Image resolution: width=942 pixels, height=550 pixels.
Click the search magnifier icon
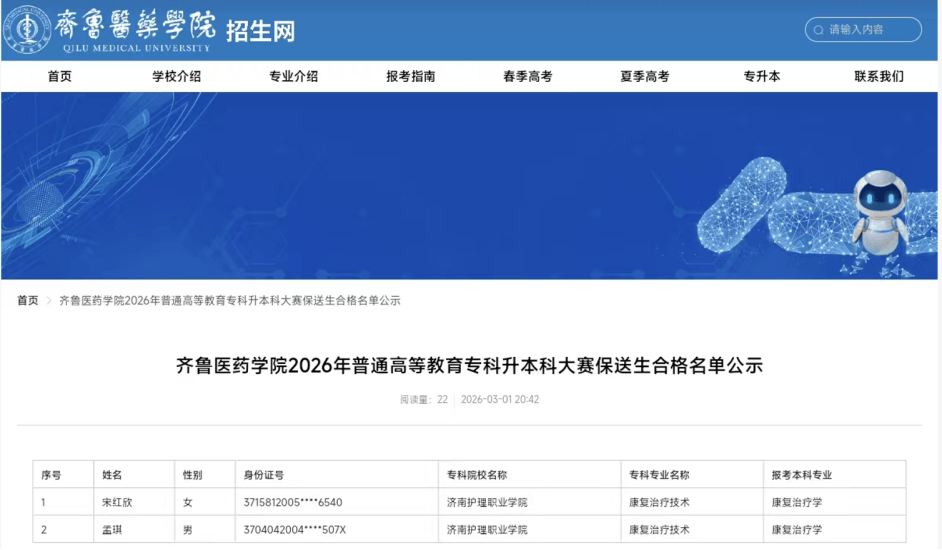click(x=818, y=30)
